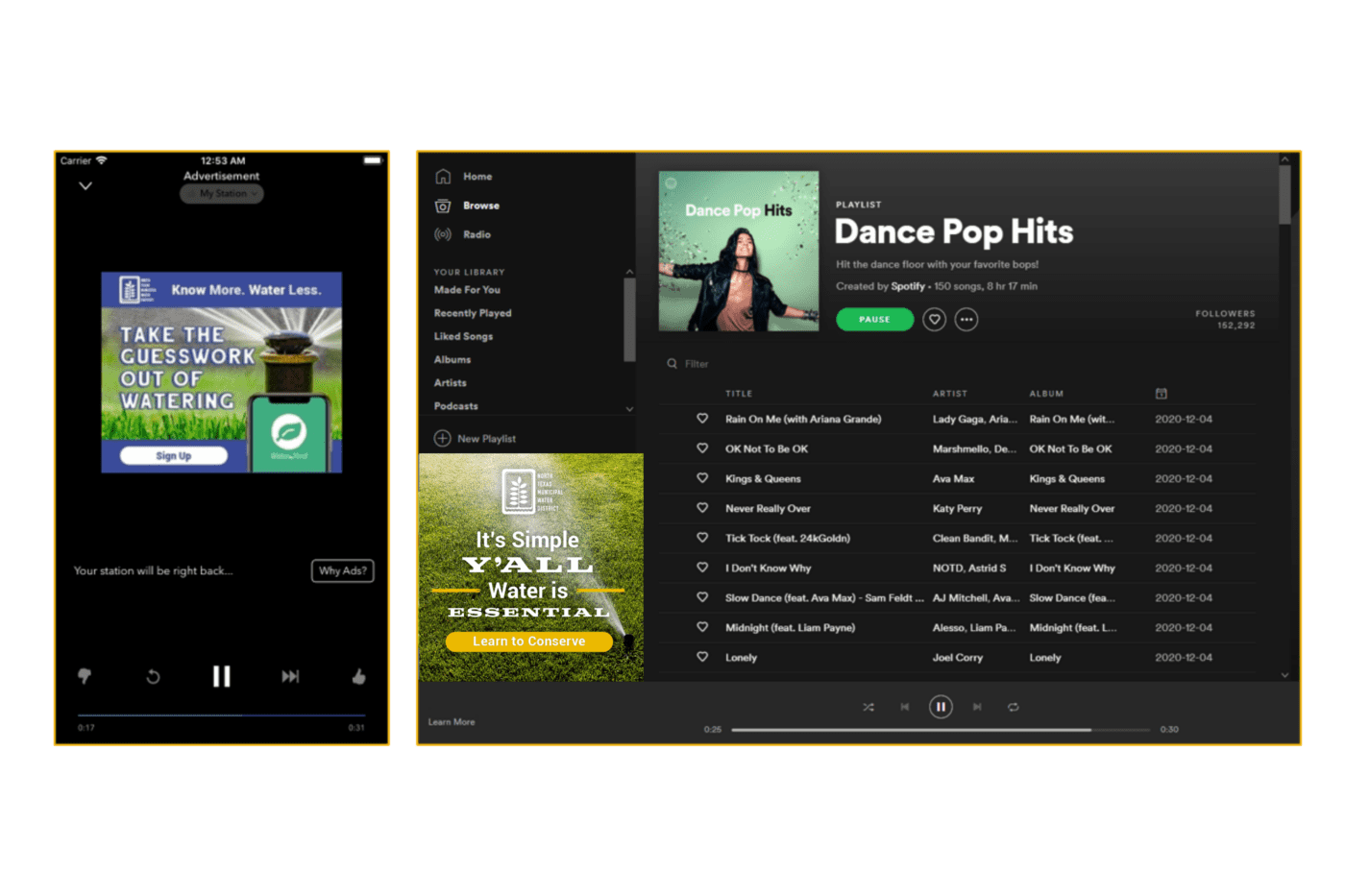Select Recently Played library item

(473, 313)
